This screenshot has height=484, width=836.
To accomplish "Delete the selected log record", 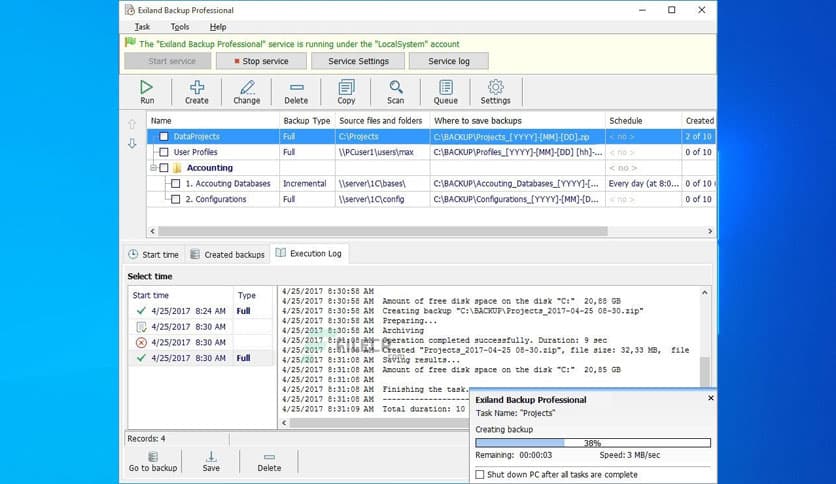I will (269, 462).
